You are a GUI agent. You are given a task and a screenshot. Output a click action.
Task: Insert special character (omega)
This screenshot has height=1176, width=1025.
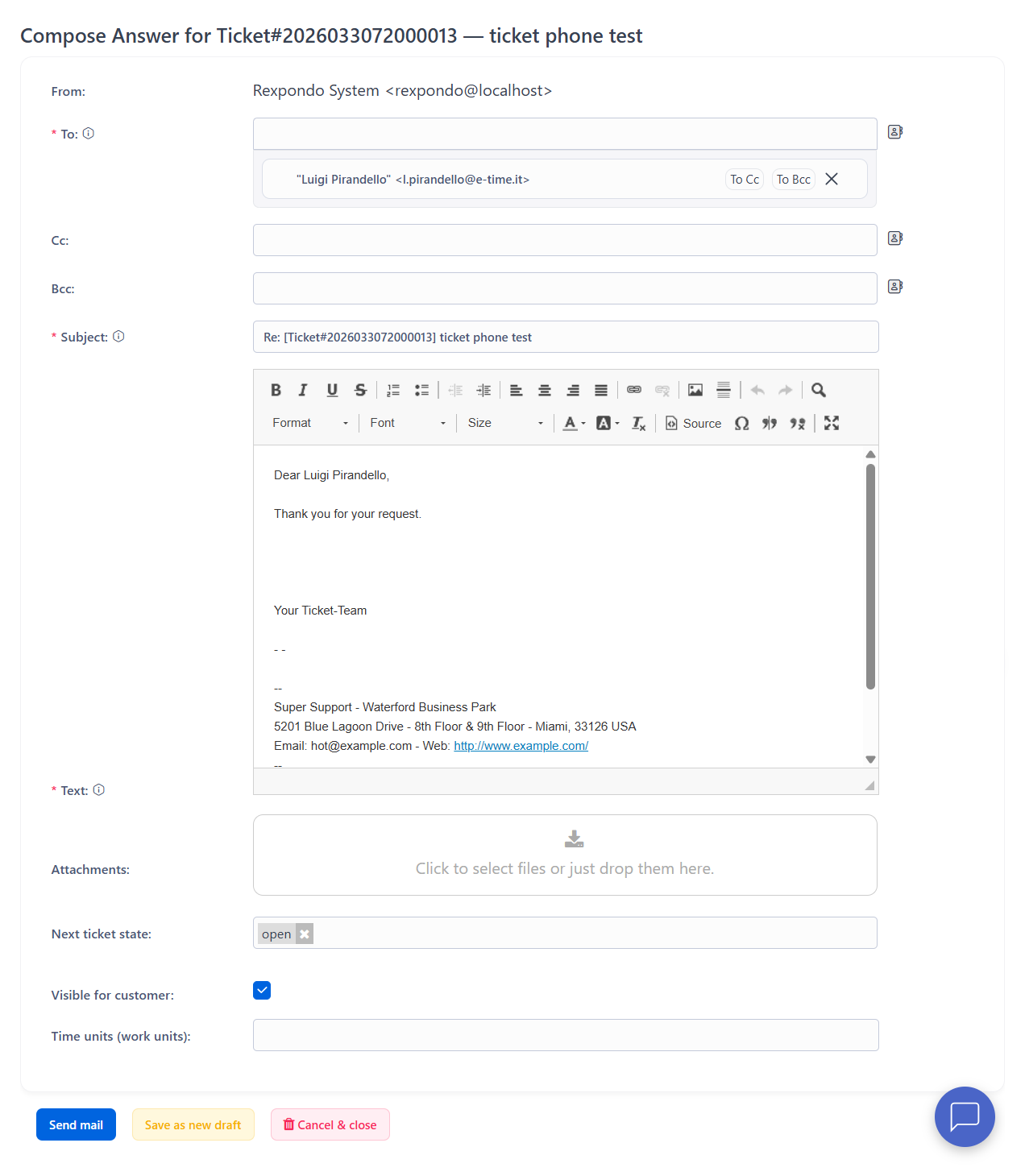pos(742,423)
